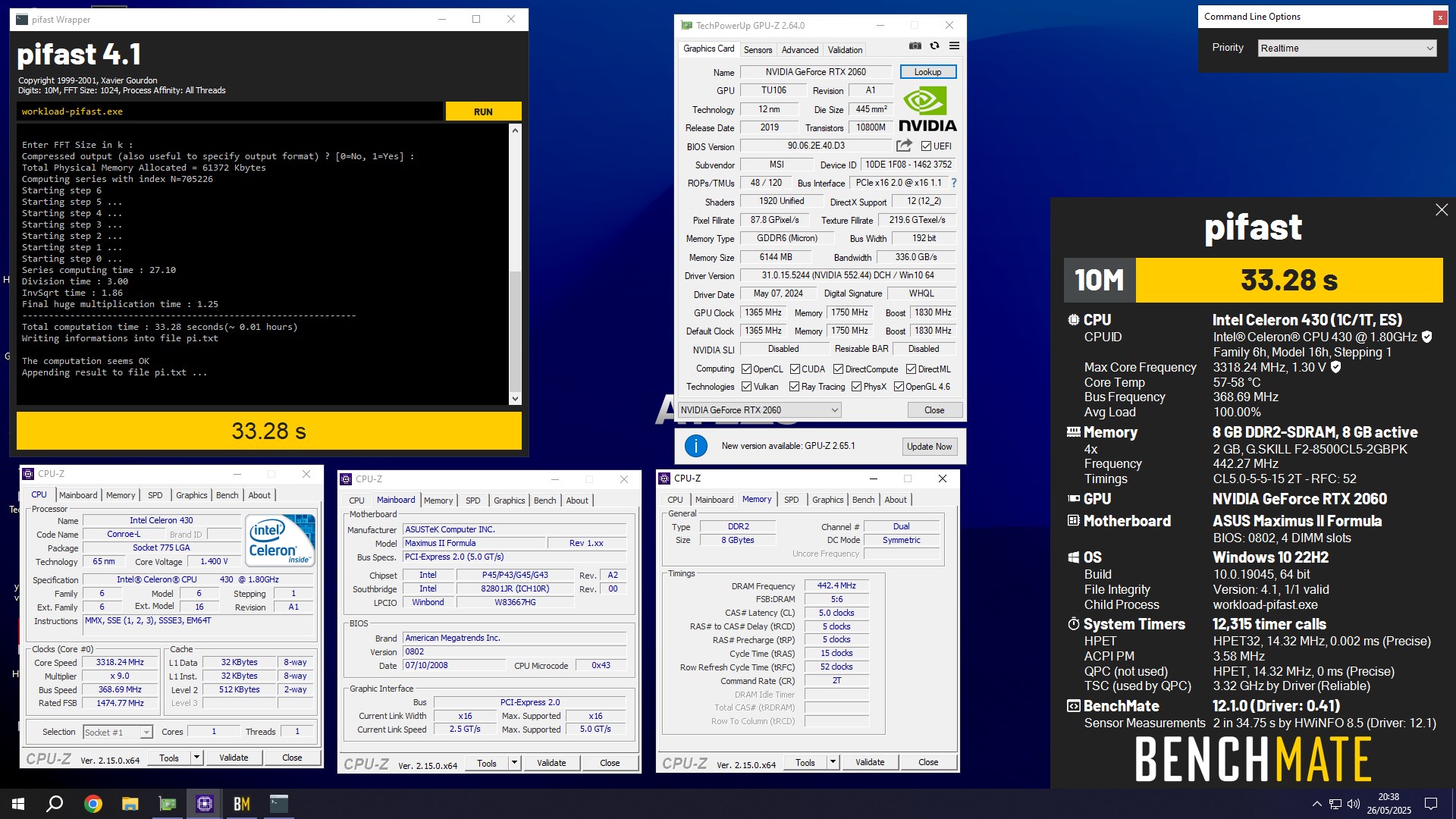Toggle the OpenCL checkbox
This screenshot has height=819, width=1456.
(746, 369)
